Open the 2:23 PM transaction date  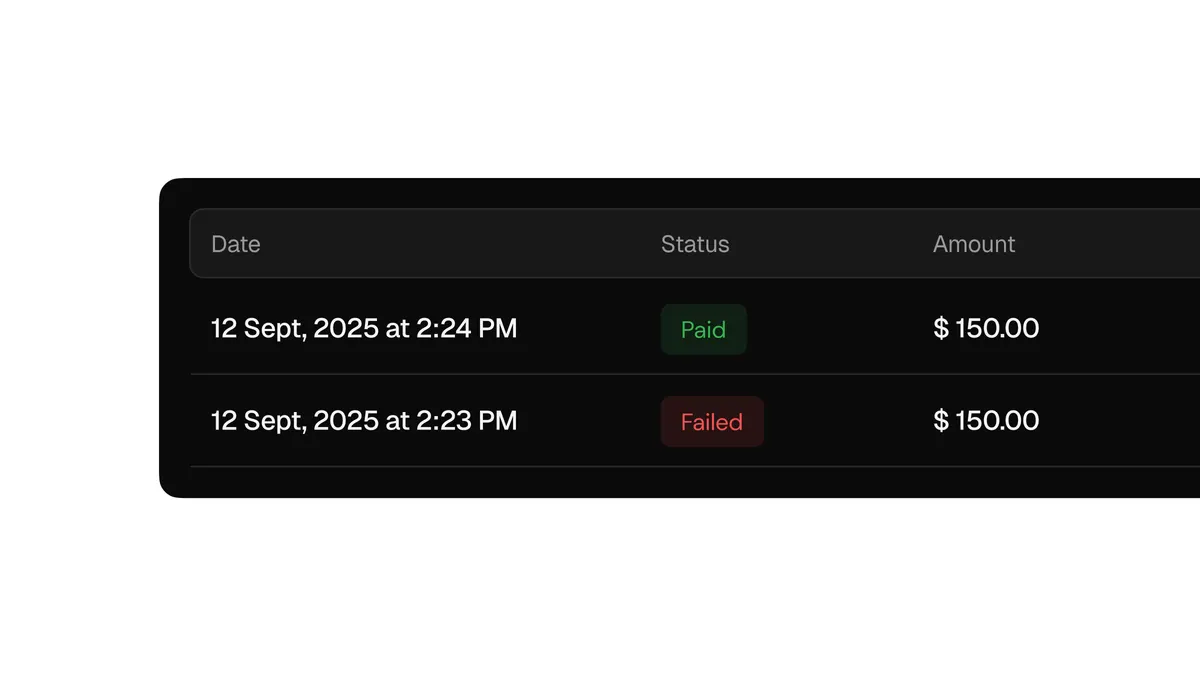364,421
